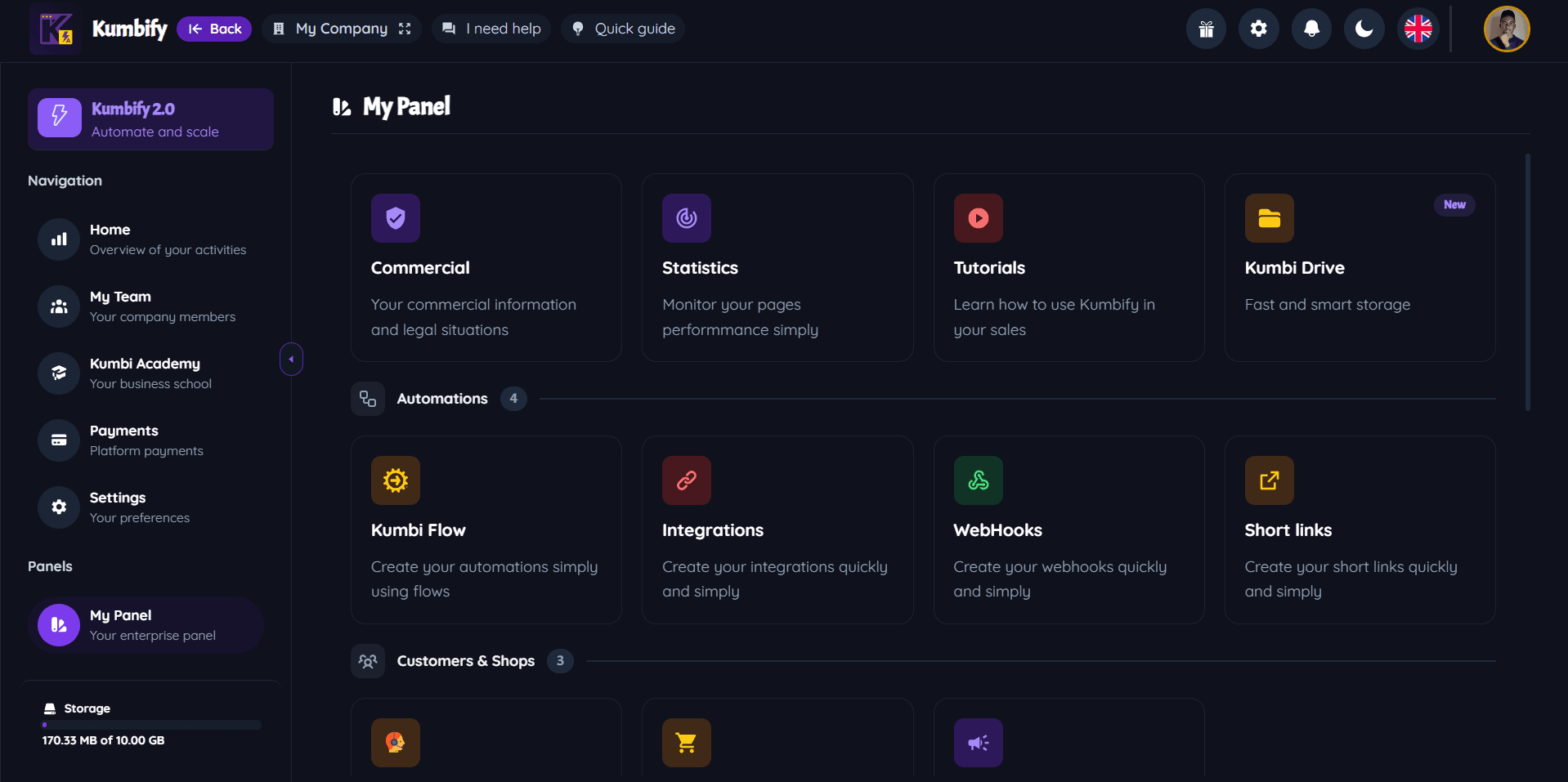Open the Kumbi Flow card

tap(486, 530)
